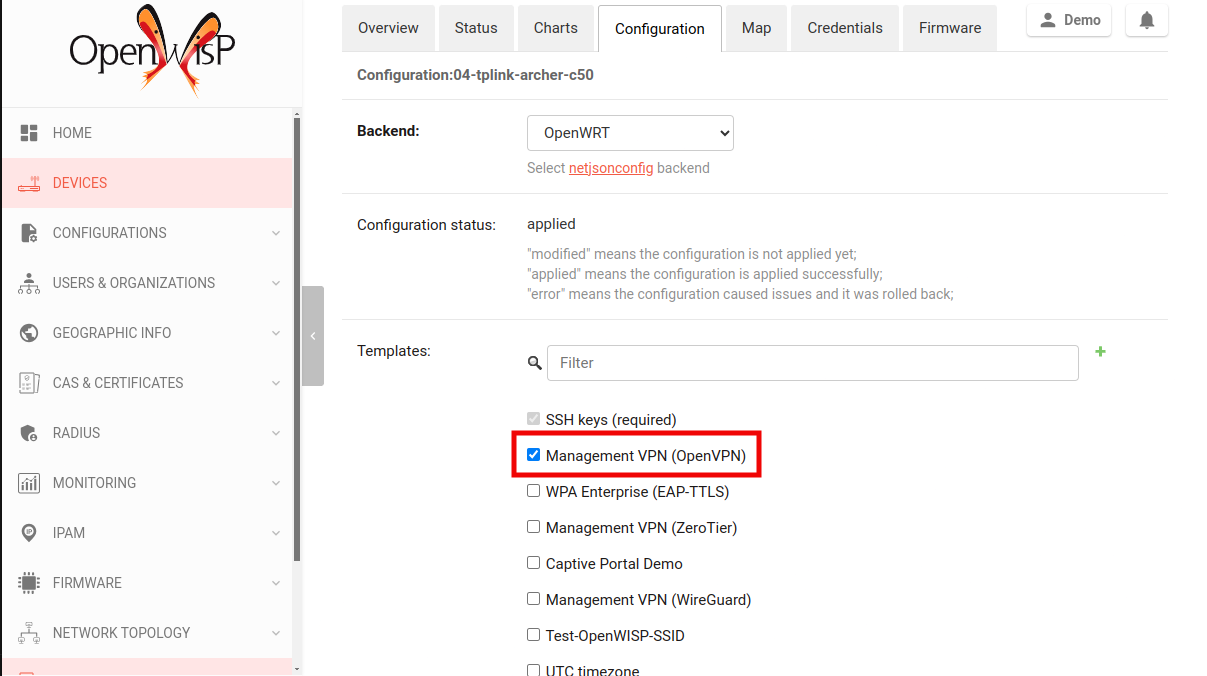Screen dimensions: 1207x676
Task: Open the Status tab
Action: point(476,28)
